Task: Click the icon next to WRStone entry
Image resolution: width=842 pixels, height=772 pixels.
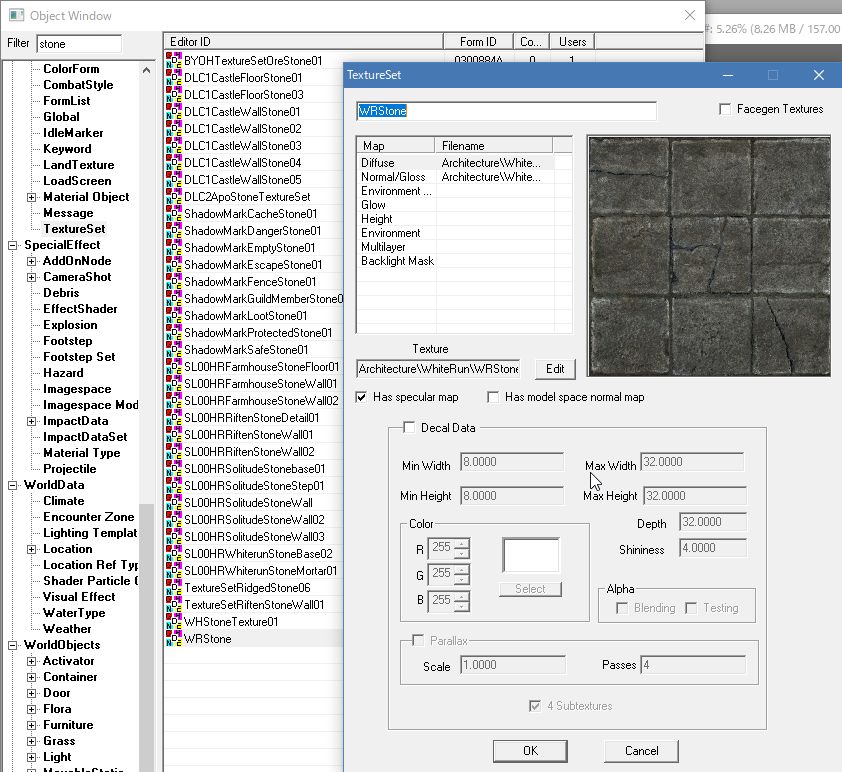Action: [x=173, y=639]
